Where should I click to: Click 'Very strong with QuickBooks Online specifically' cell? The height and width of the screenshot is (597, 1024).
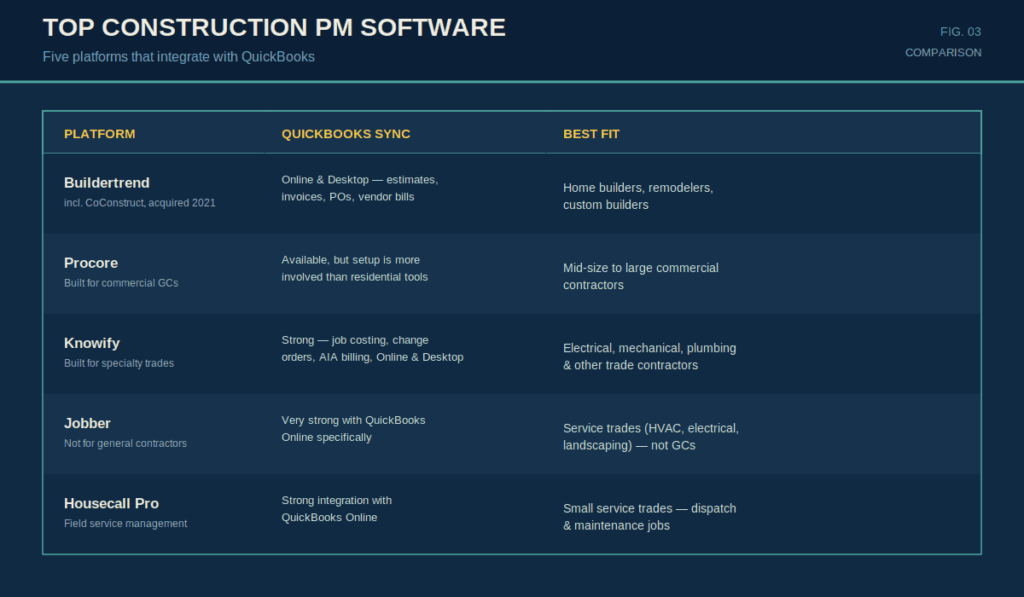(x=353, y=428)
